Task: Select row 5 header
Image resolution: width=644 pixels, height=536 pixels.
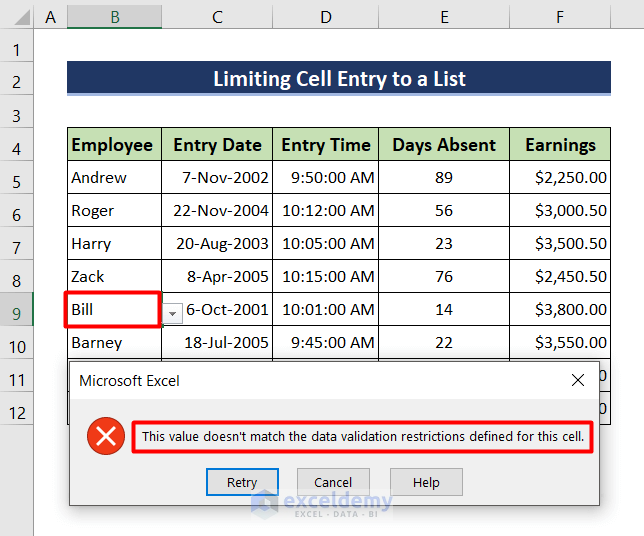Action: tap(17, 179)
